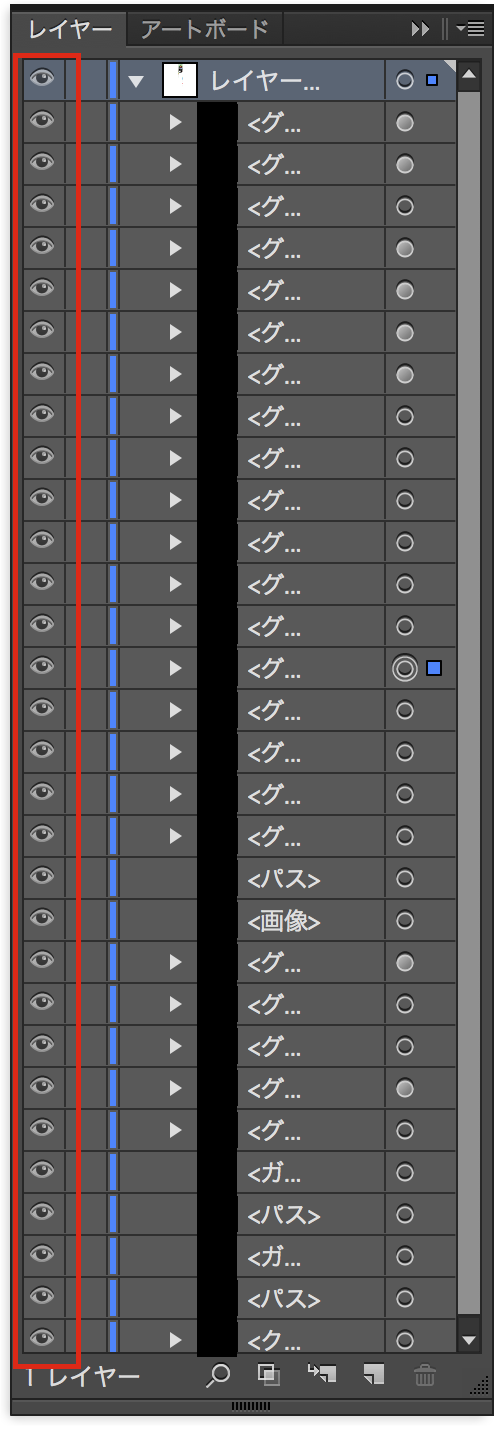This screenshot has width=494, height=1430.
Task: Click the target circle of the <ク...> row
Action: click(x=404, y=1340)
